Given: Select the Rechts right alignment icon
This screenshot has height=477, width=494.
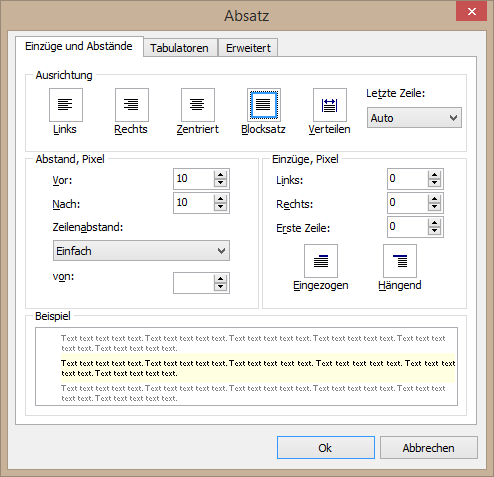Looking at the screenshot, I should click(x=132, y=105).
